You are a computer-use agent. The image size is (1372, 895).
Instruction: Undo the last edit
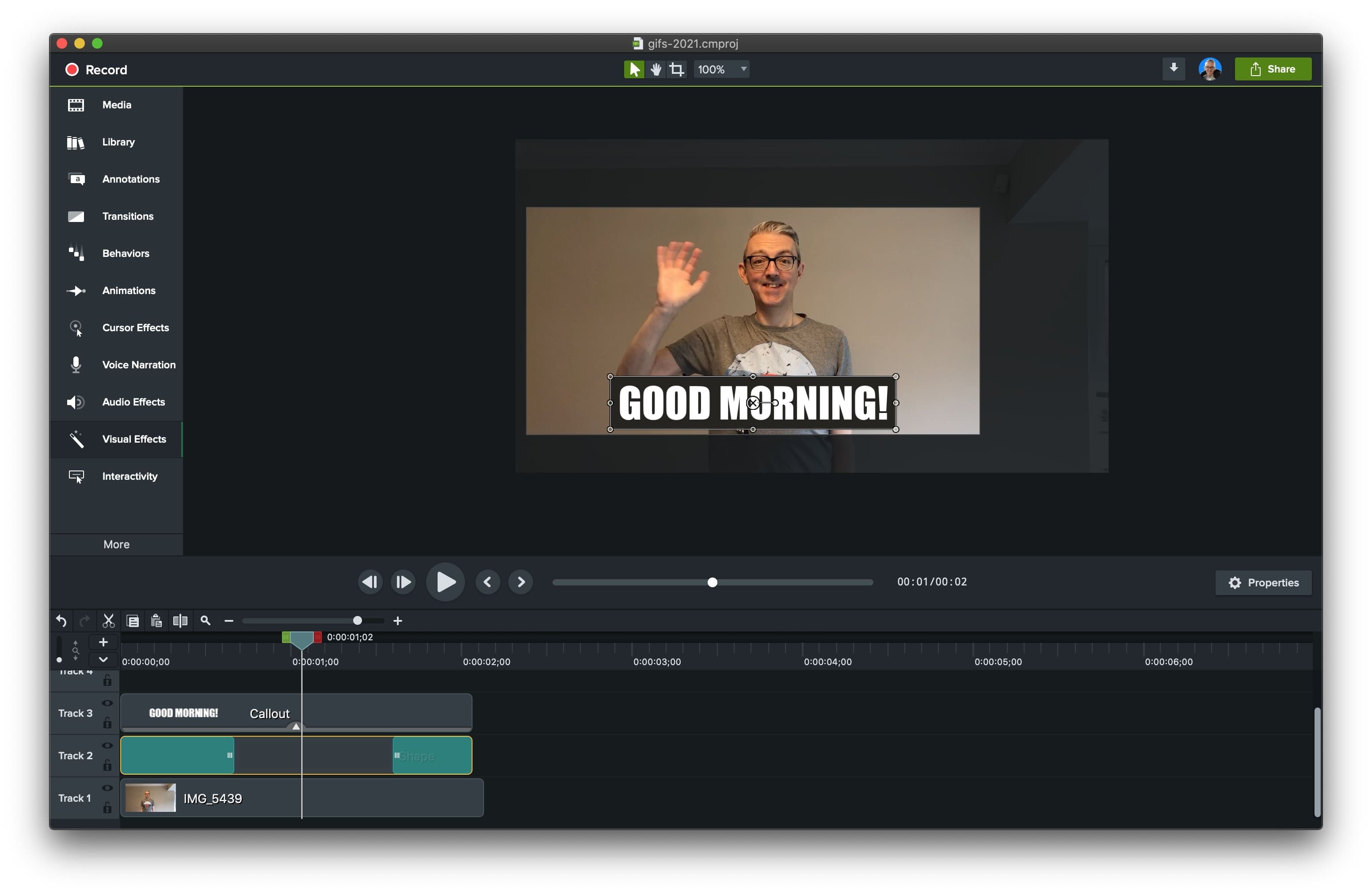pos(61,620)
